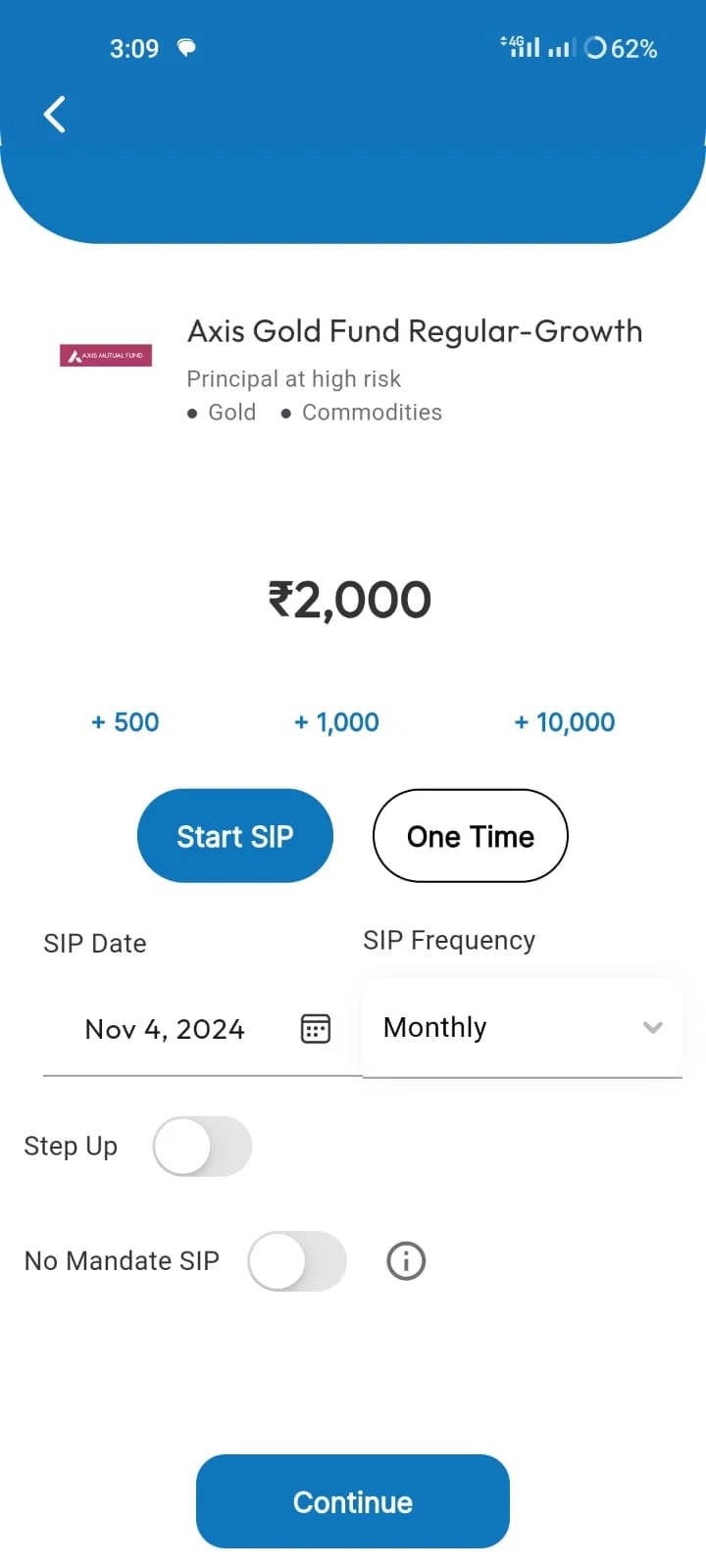Turn on No Mandate SIP switch
The image size is (706, 1568).
(x=297, y=1260)
